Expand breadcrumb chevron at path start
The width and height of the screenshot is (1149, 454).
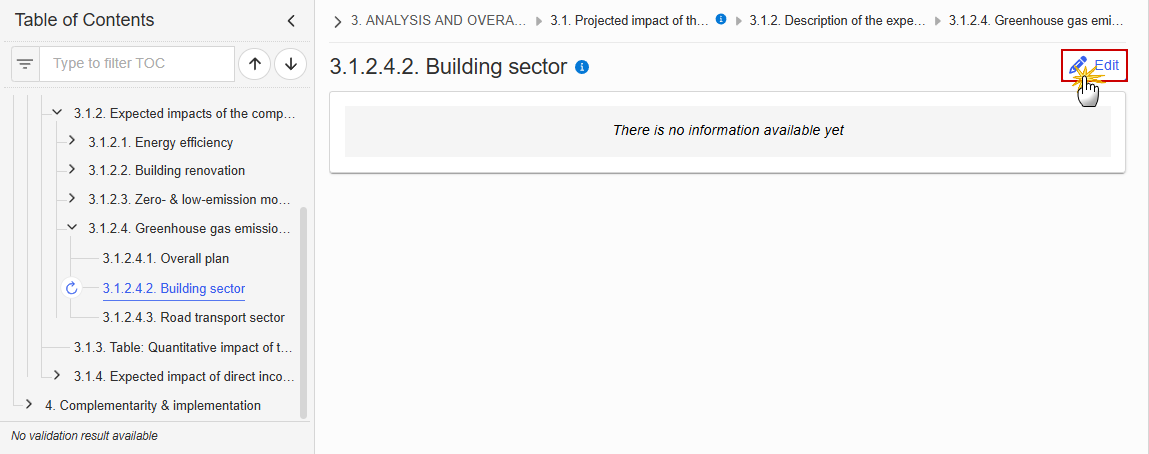[x=337, y=21]
